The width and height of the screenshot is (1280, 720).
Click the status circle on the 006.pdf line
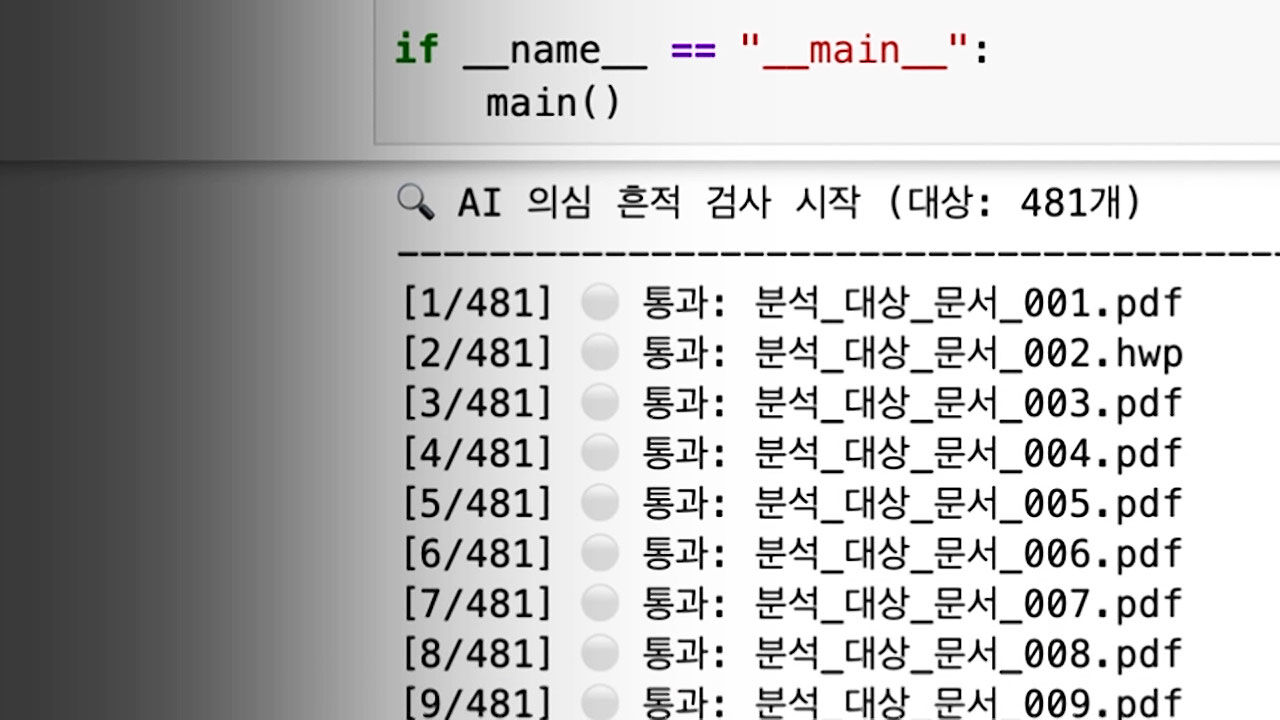click(599, 553)
